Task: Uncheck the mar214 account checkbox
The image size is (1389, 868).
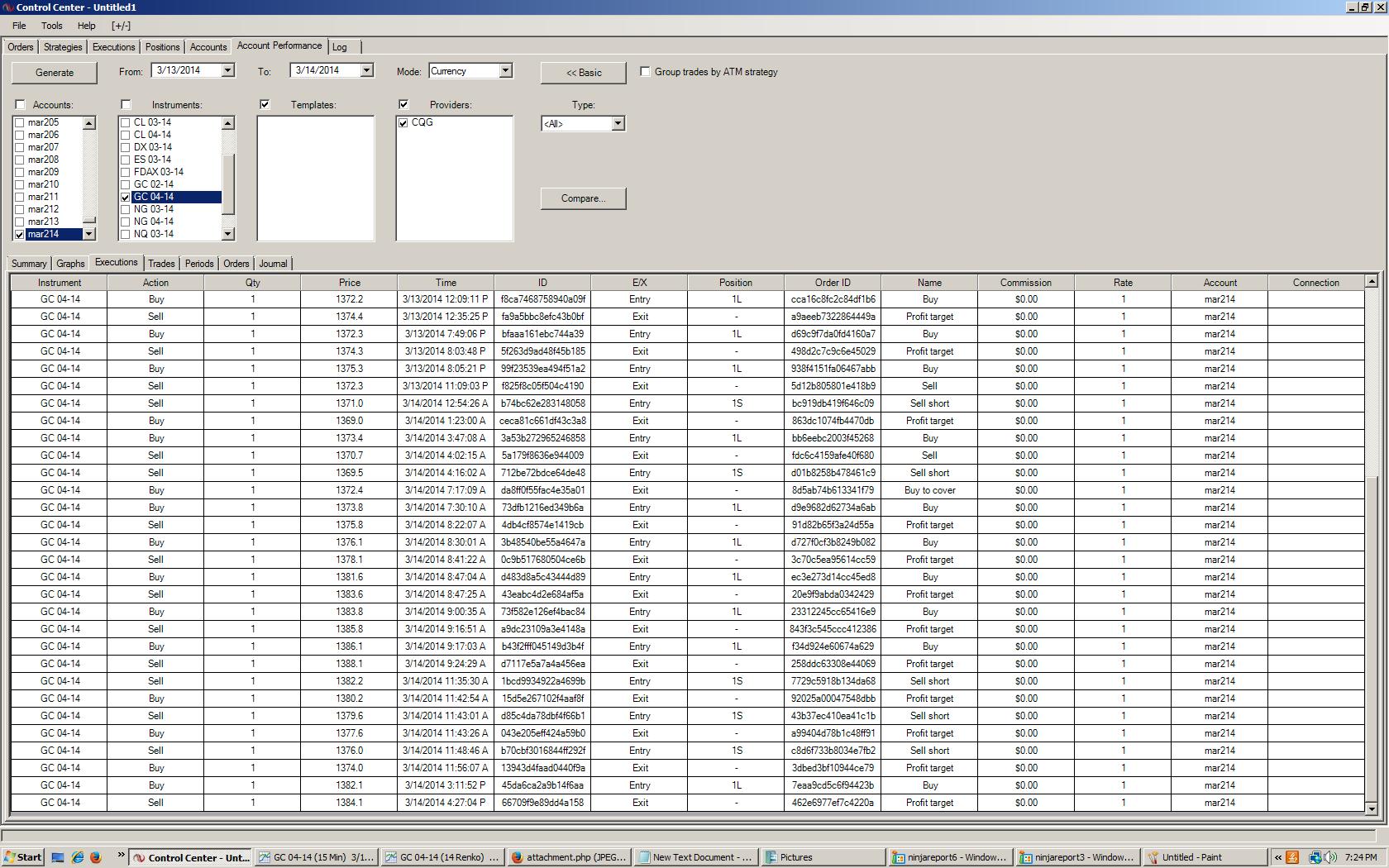Action: 20,235
